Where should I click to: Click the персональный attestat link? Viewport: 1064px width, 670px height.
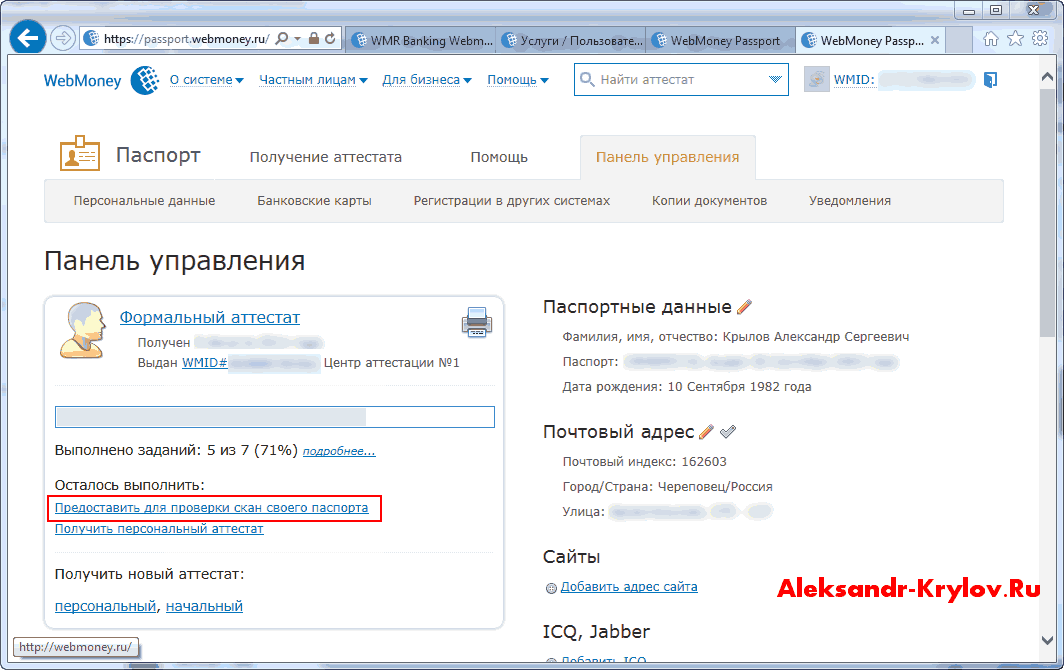(x=105, y=606)
